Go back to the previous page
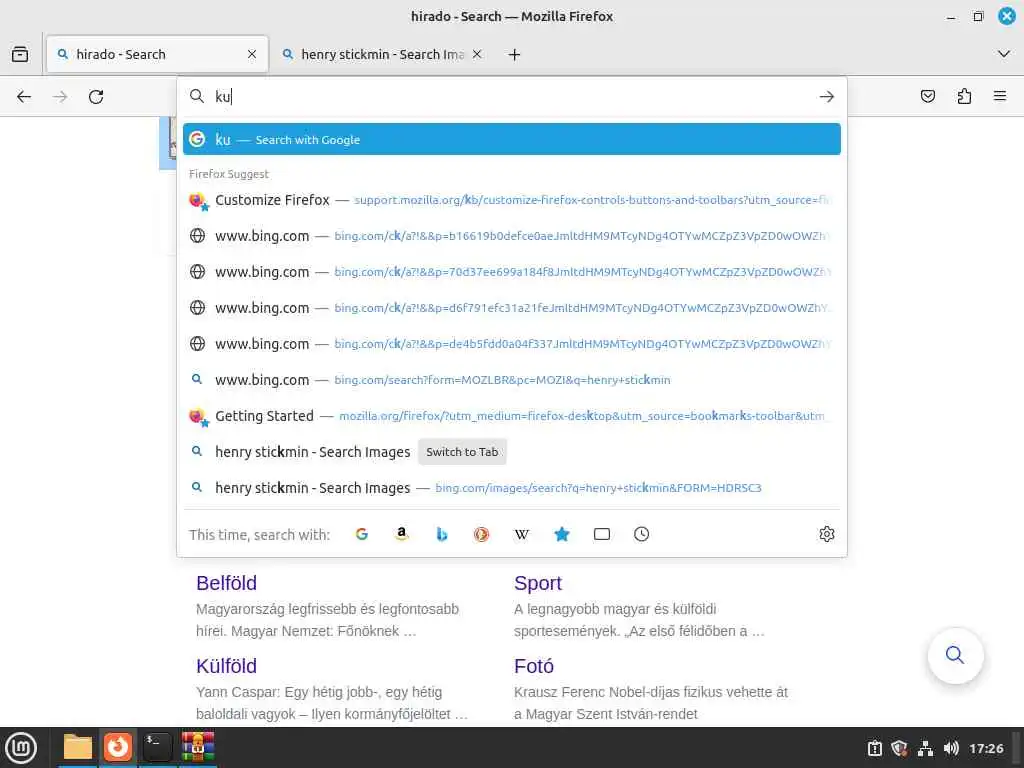 [24, 97]
